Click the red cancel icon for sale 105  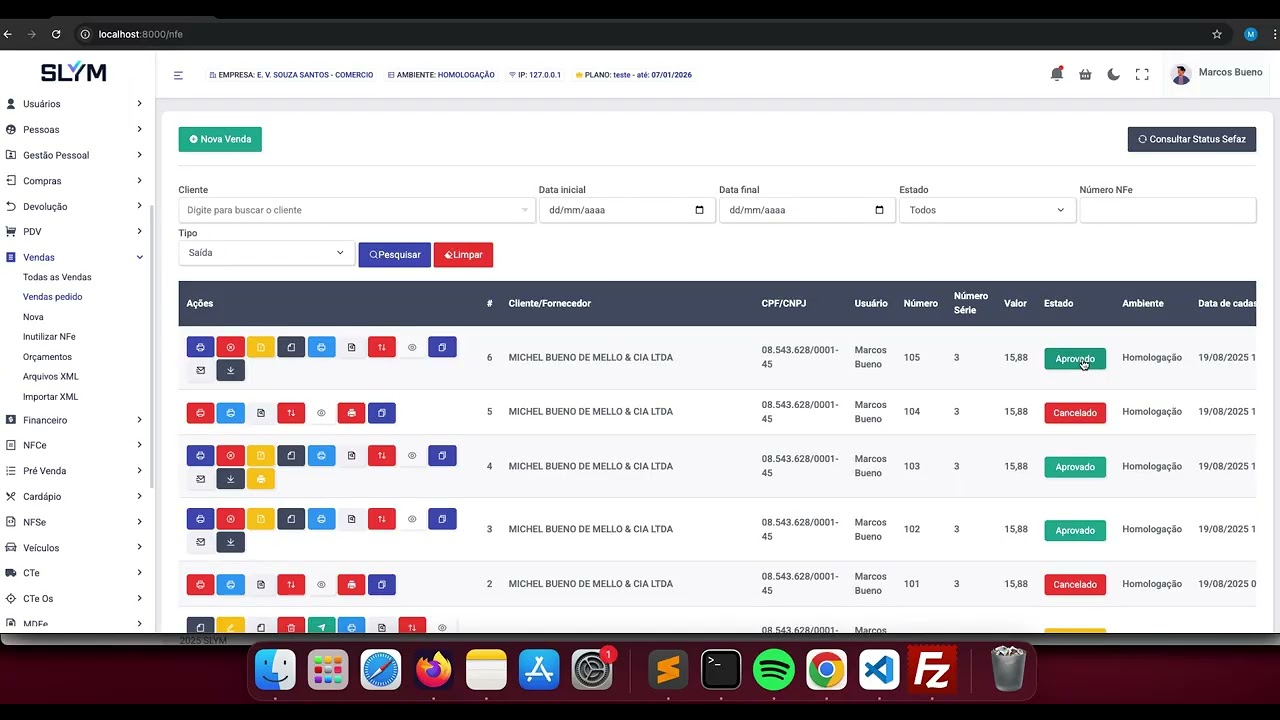pyautogui.click(x=230, y=347)
